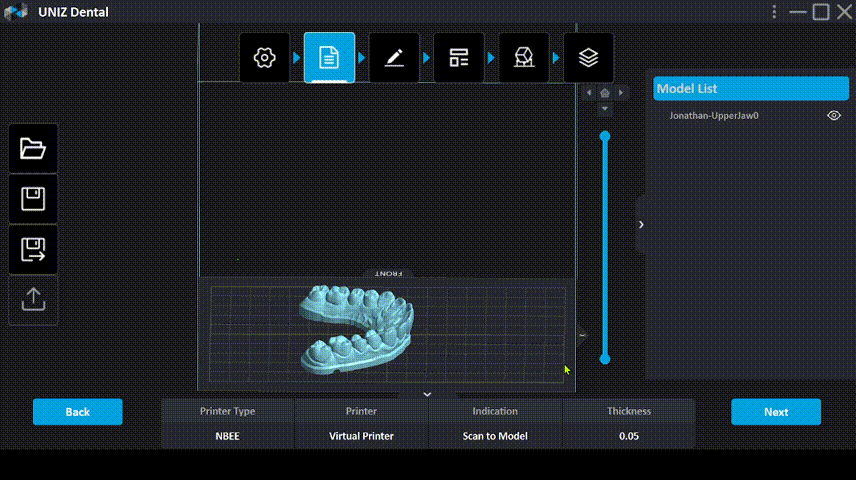Click the 0.05 thickness value
The width and height of the screenshot is (856, 480).
[628, 436]
